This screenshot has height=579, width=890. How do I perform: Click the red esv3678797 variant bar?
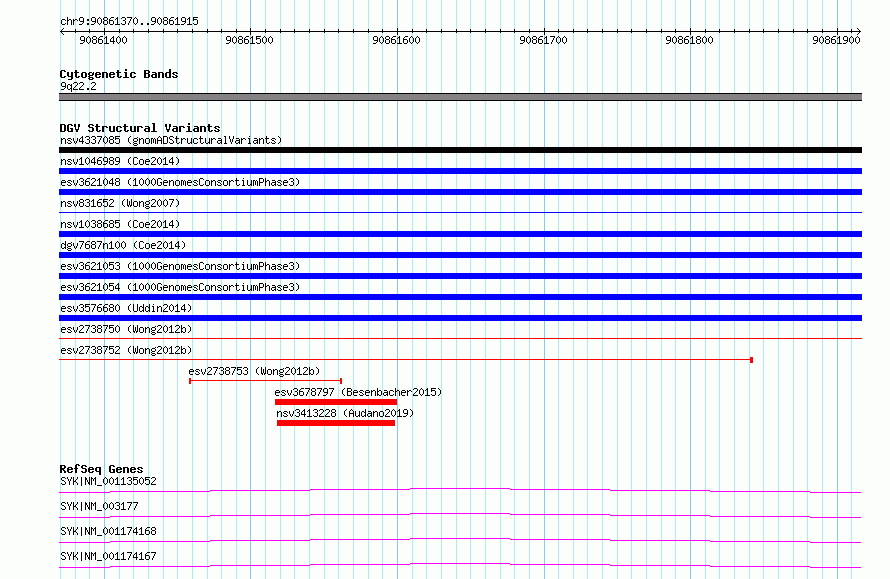(x=336, y=402)
